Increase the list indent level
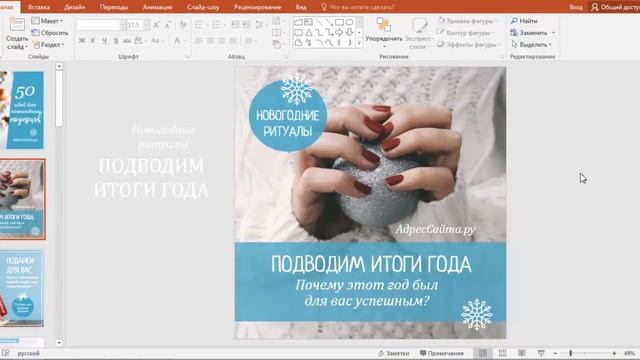 tap(247, 25)
